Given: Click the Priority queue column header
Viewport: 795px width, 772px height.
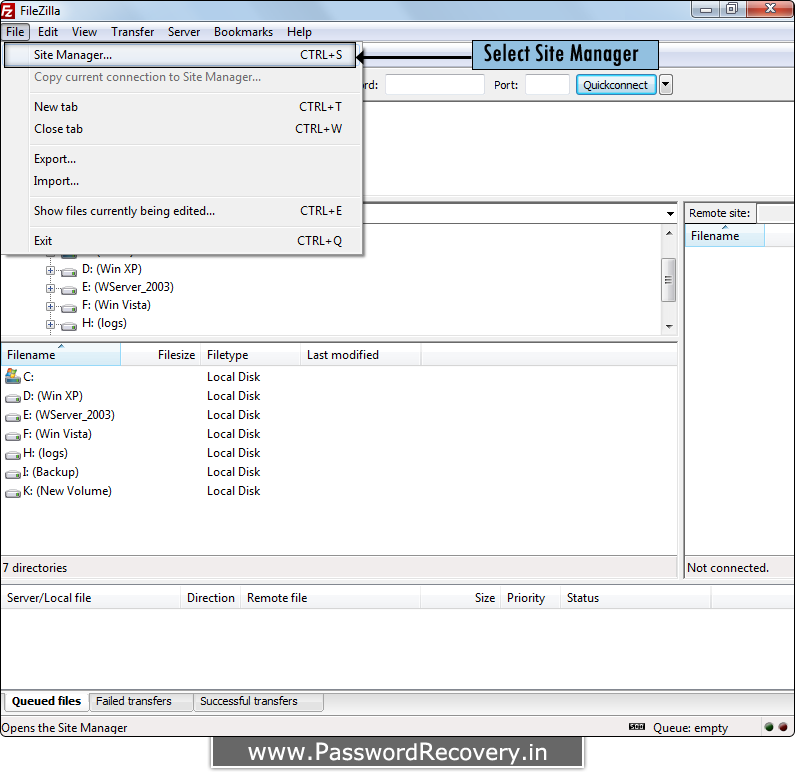Looking at the screenshot, I should coord(531,598).
